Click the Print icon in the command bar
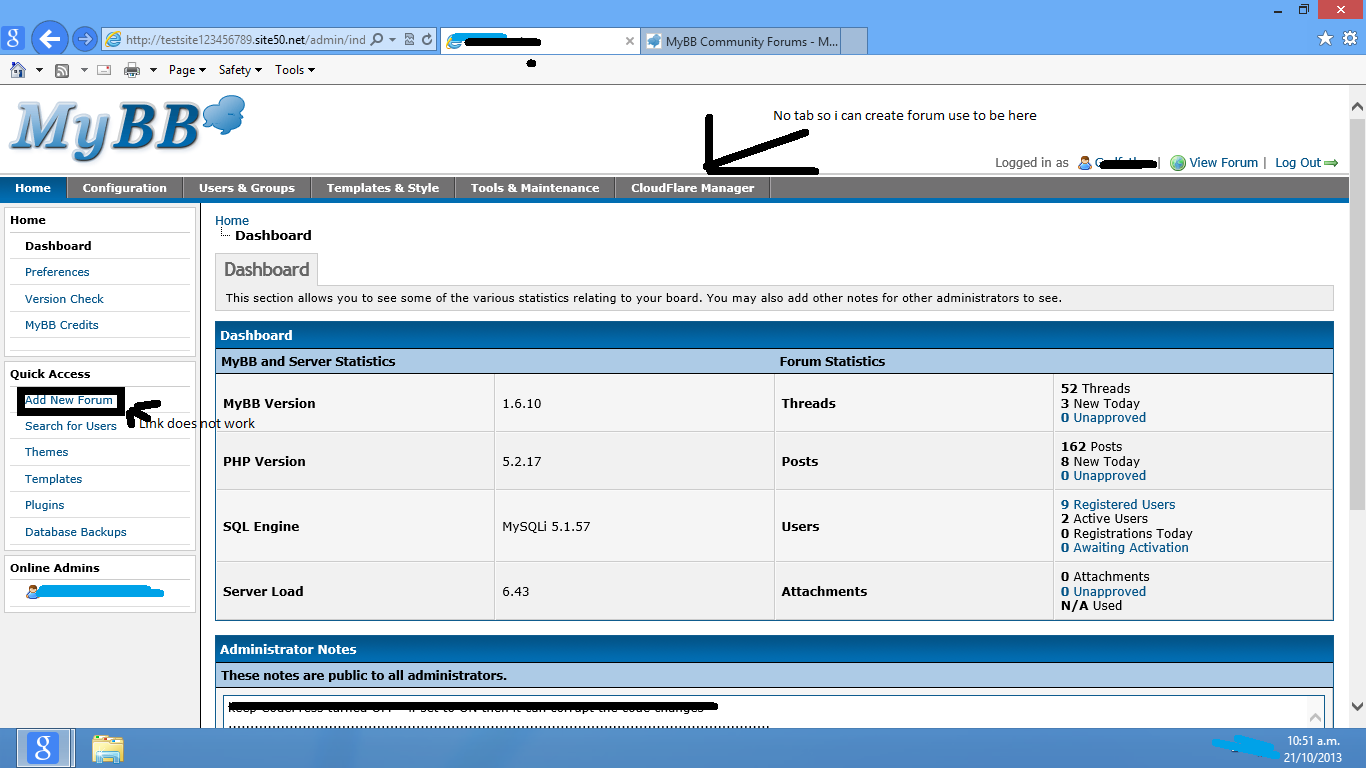The width and height of the screenshot is (1366, 768). coord(132,70)
